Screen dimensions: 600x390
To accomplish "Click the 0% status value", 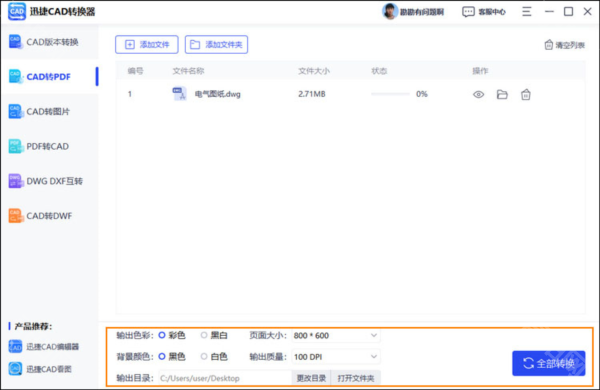I will coord(422,94).
